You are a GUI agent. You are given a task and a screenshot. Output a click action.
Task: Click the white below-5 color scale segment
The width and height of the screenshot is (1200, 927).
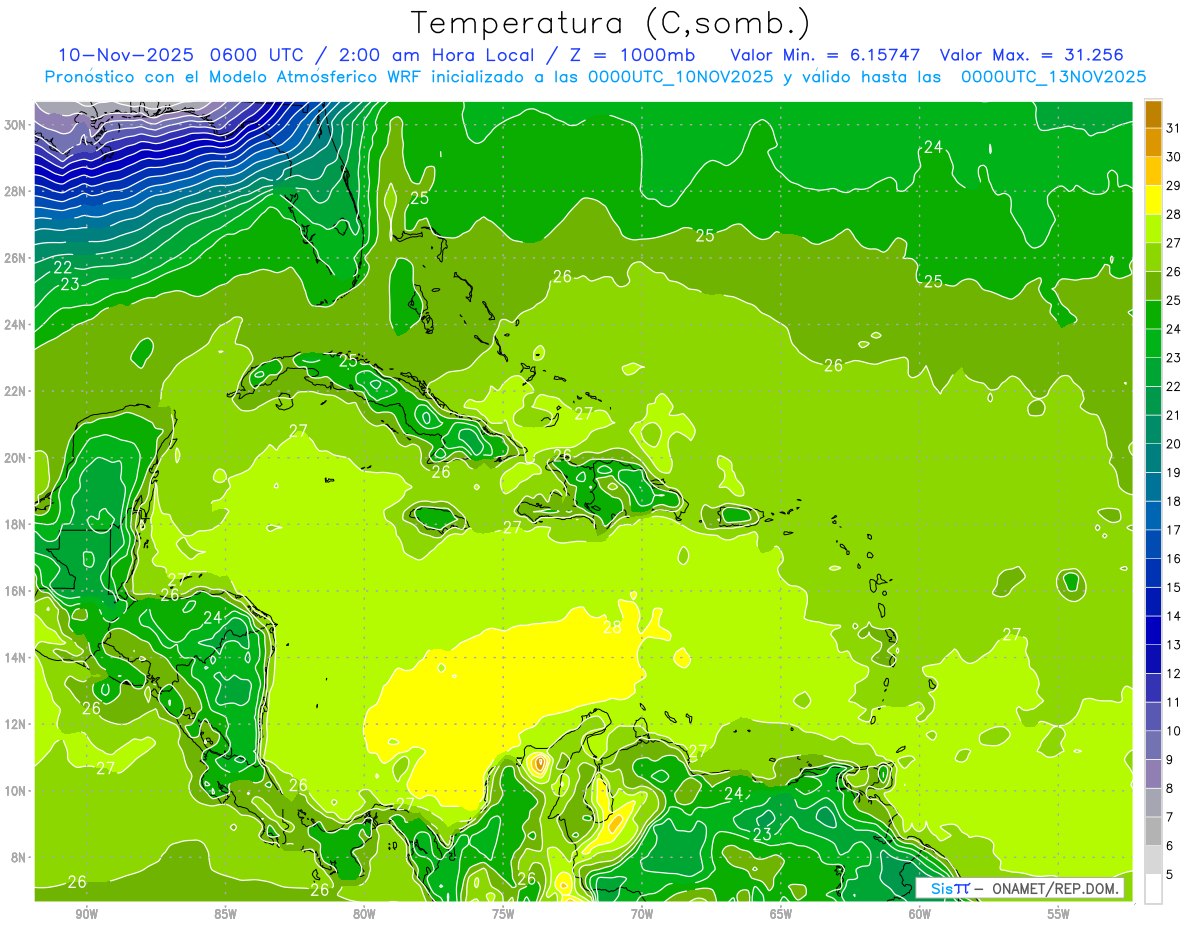point(1153,889)
